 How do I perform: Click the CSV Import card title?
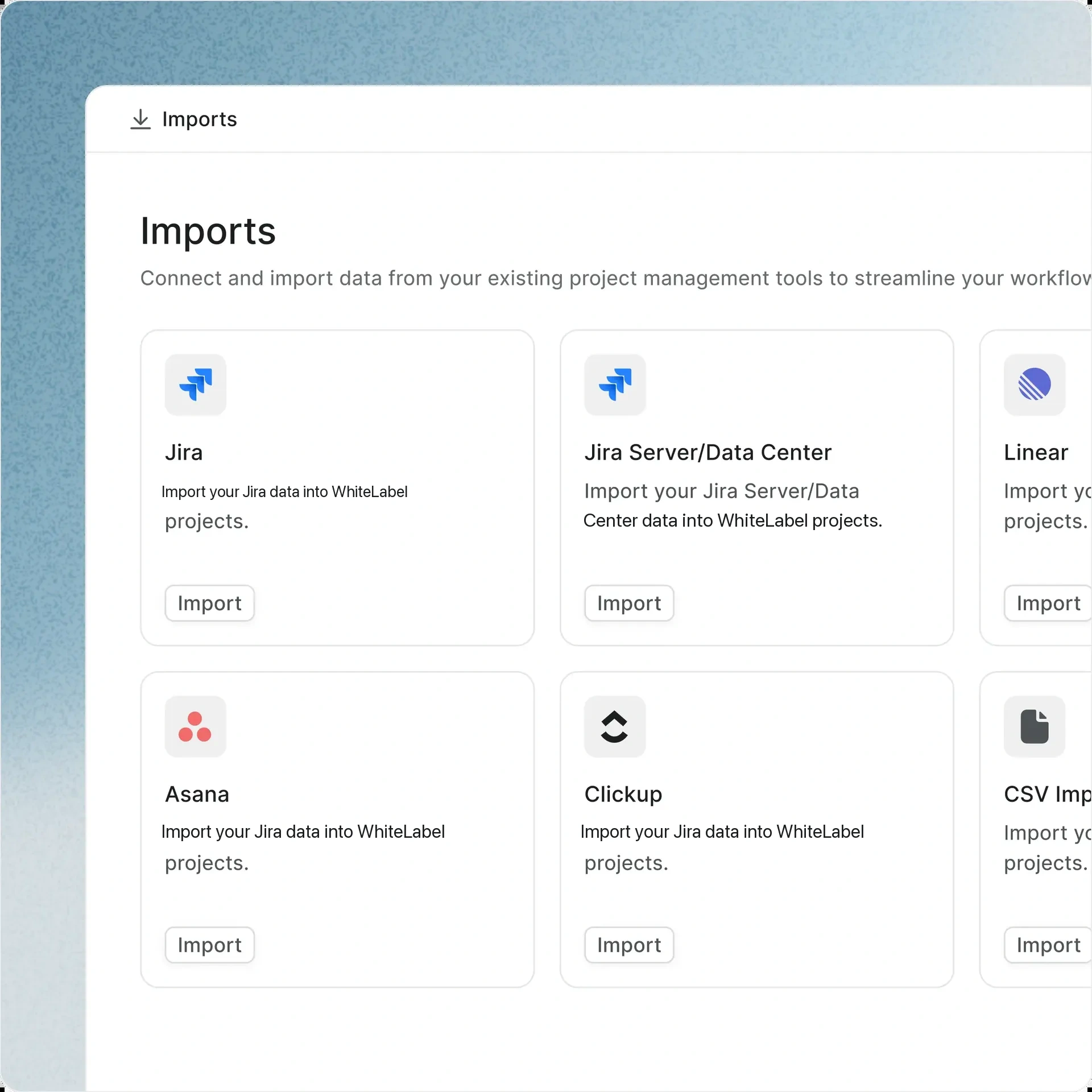coord(1047,794)
